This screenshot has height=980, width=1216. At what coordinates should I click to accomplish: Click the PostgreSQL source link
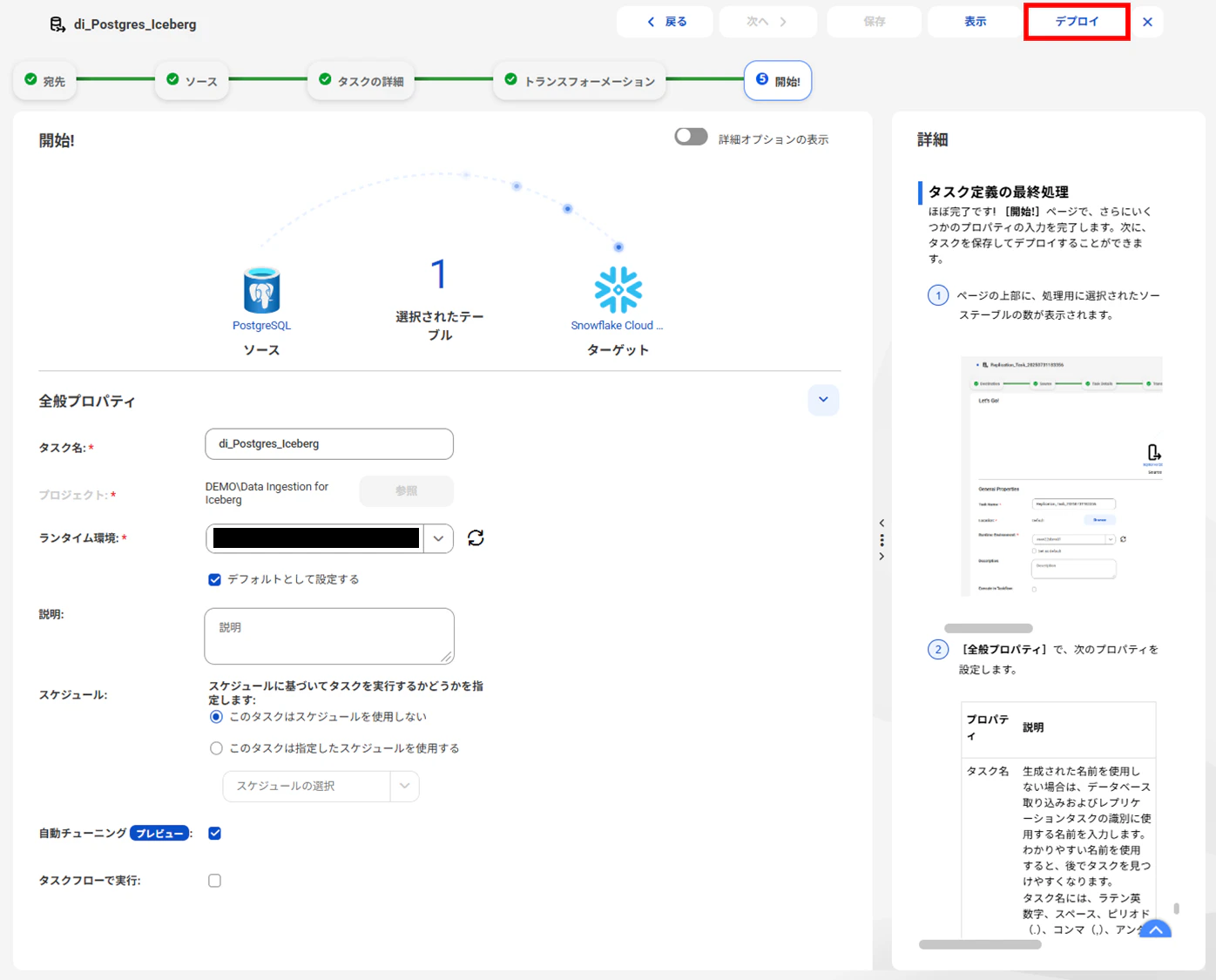(261, 326)
